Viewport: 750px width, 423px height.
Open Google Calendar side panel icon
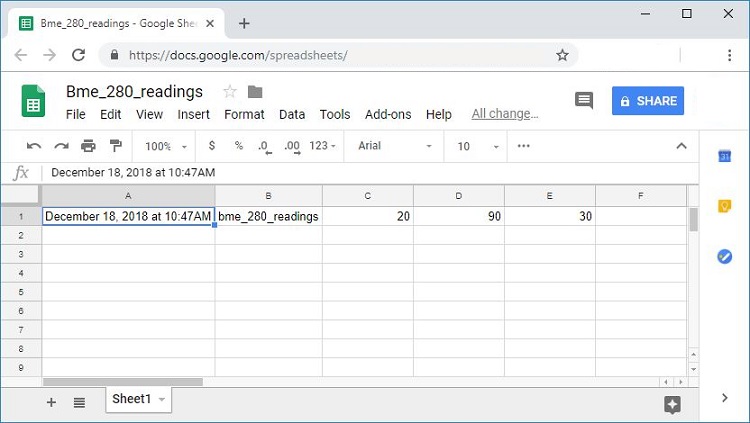(x=725, y=155)
